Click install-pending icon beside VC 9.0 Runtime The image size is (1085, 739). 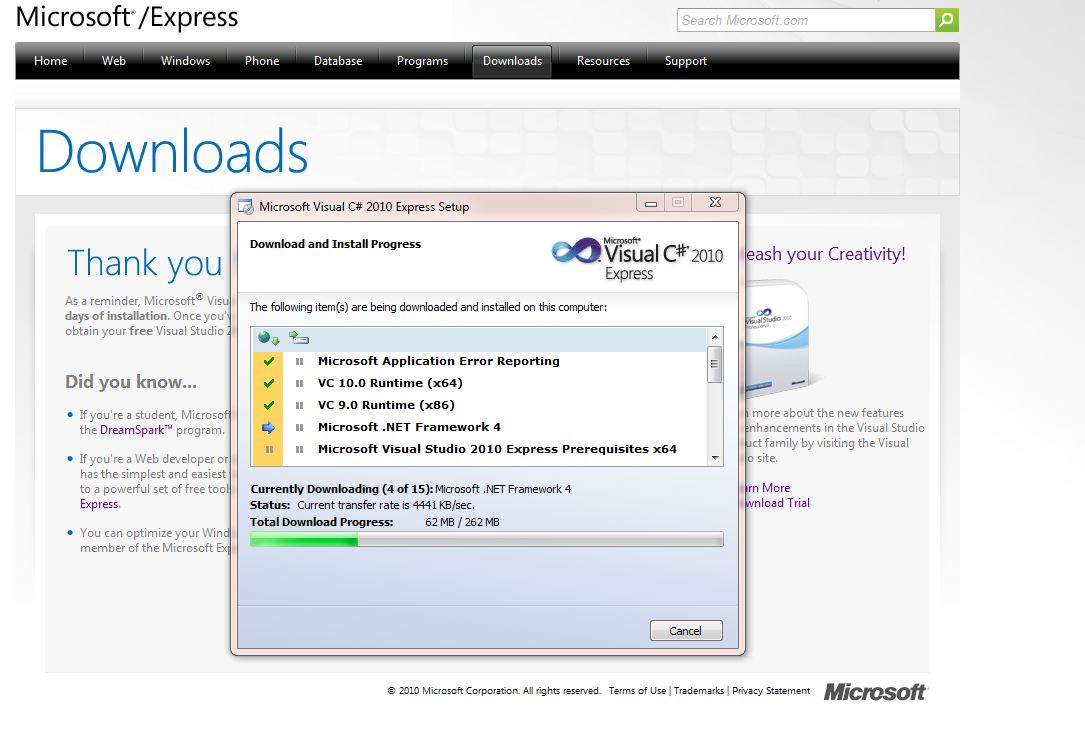300,405
